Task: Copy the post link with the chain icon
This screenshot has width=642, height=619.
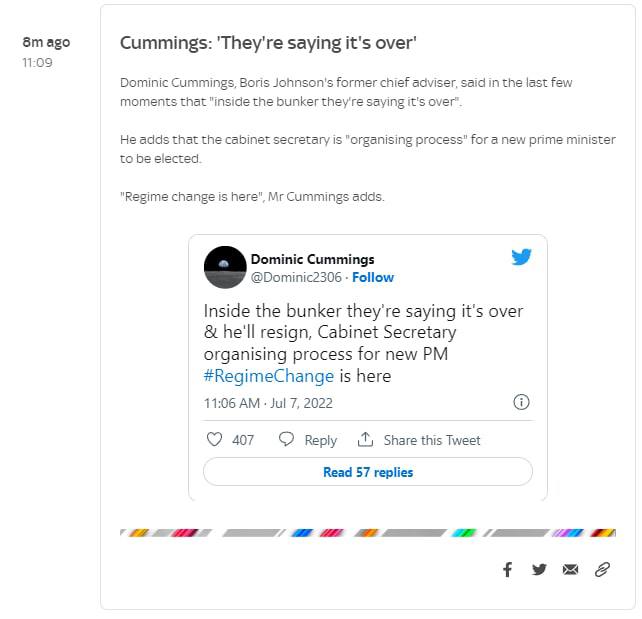Action: pyautogui.click(x=602, y=569)
